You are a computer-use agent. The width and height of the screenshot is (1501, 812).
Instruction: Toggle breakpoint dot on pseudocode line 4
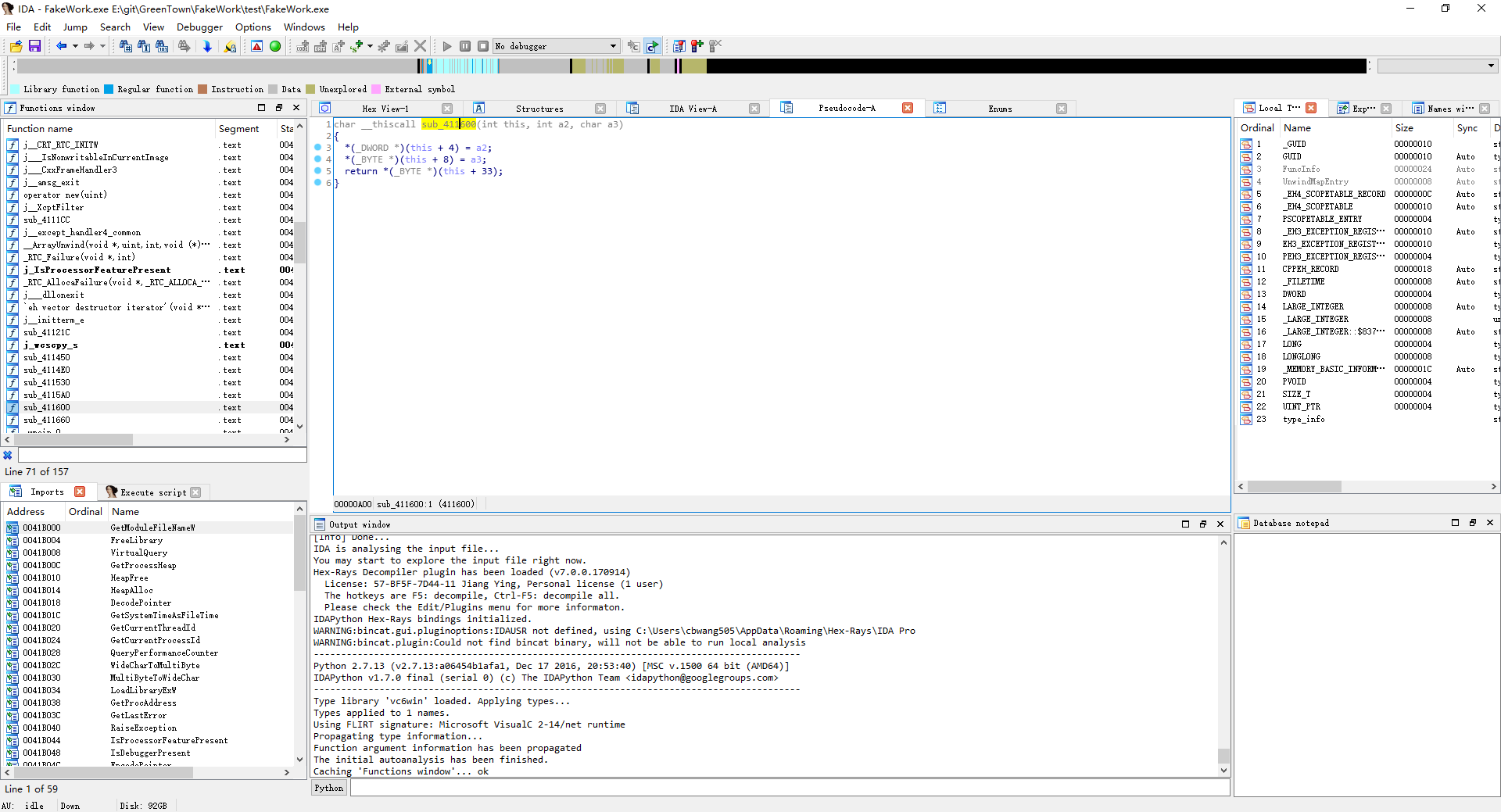(x=317, y=159)
